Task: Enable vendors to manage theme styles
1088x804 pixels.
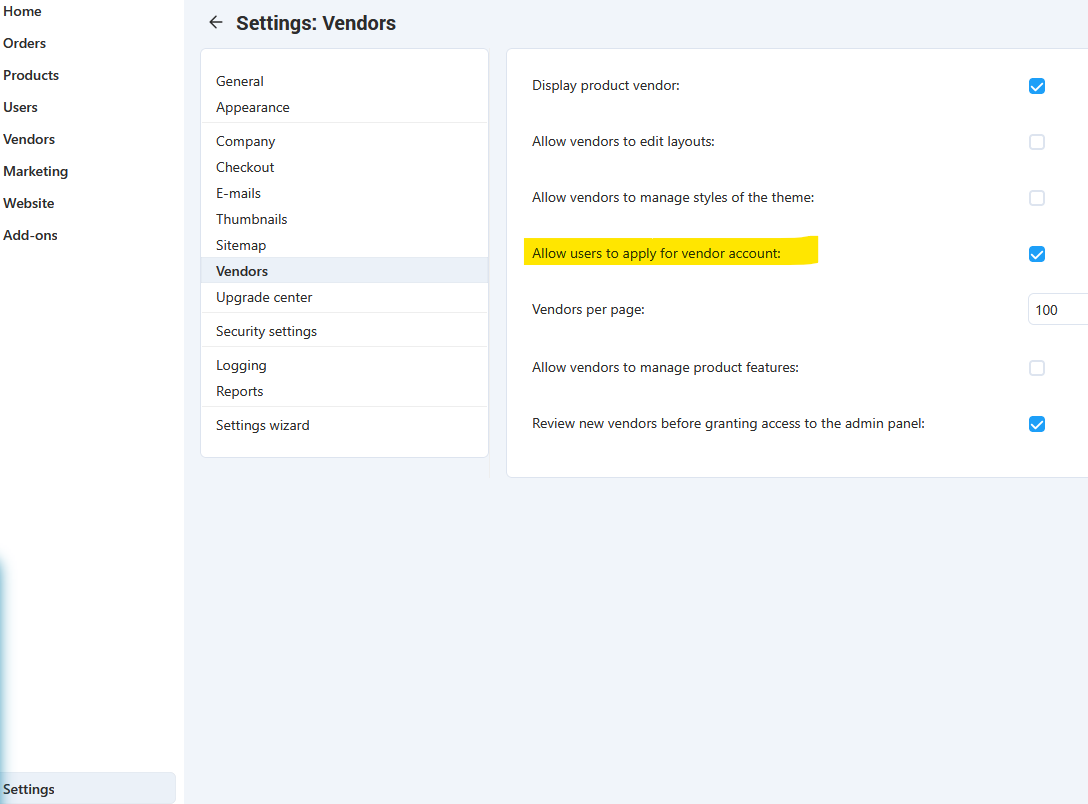Action: coord(1037,198)
